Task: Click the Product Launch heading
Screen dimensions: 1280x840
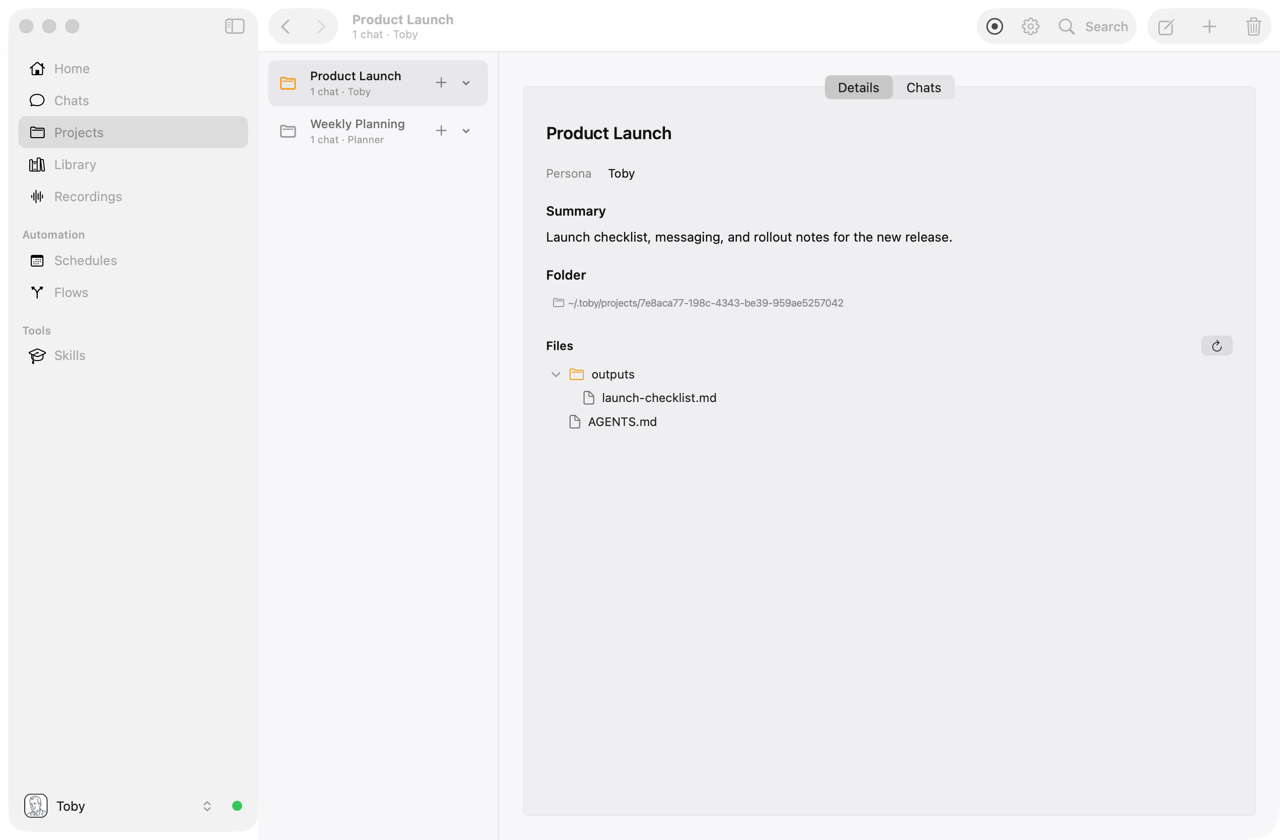Action: point(609,133)
